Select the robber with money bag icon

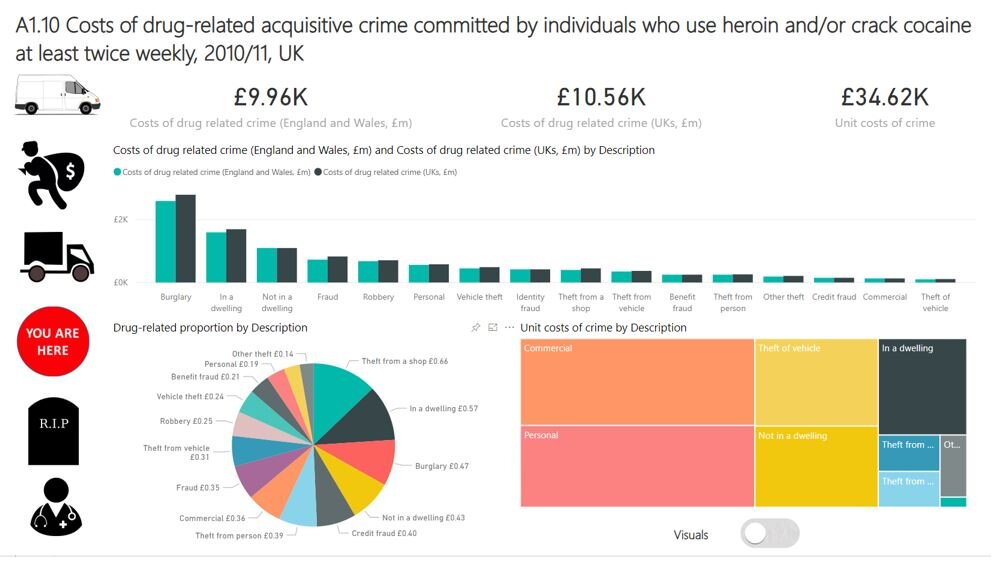[51, 175]
